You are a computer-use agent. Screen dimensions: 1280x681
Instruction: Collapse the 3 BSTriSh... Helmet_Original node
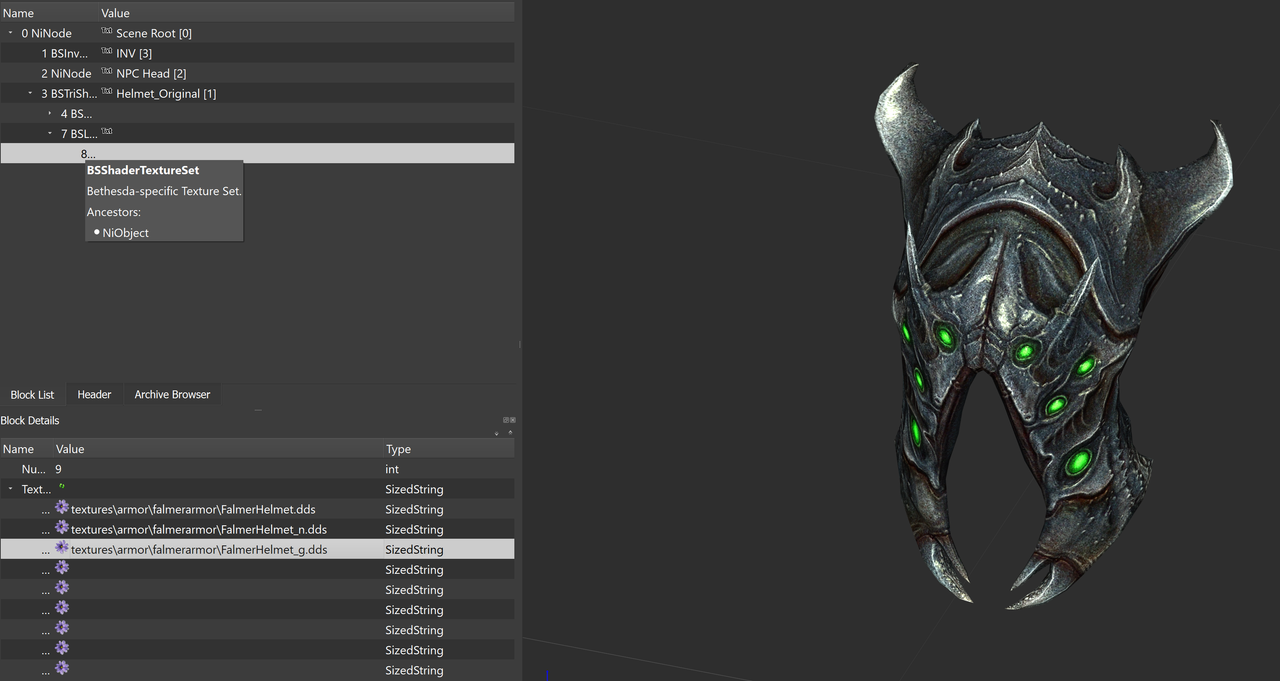pyautogui.click(x=31, y=93)
